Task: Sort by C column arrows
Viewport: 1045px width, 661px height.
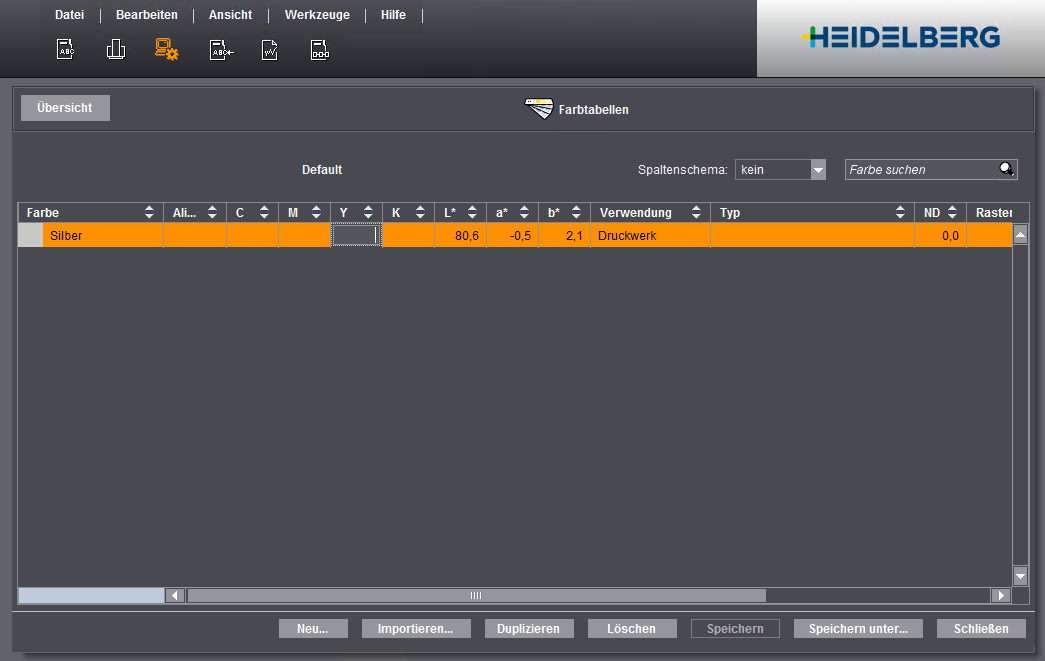Action: point(265,213)
